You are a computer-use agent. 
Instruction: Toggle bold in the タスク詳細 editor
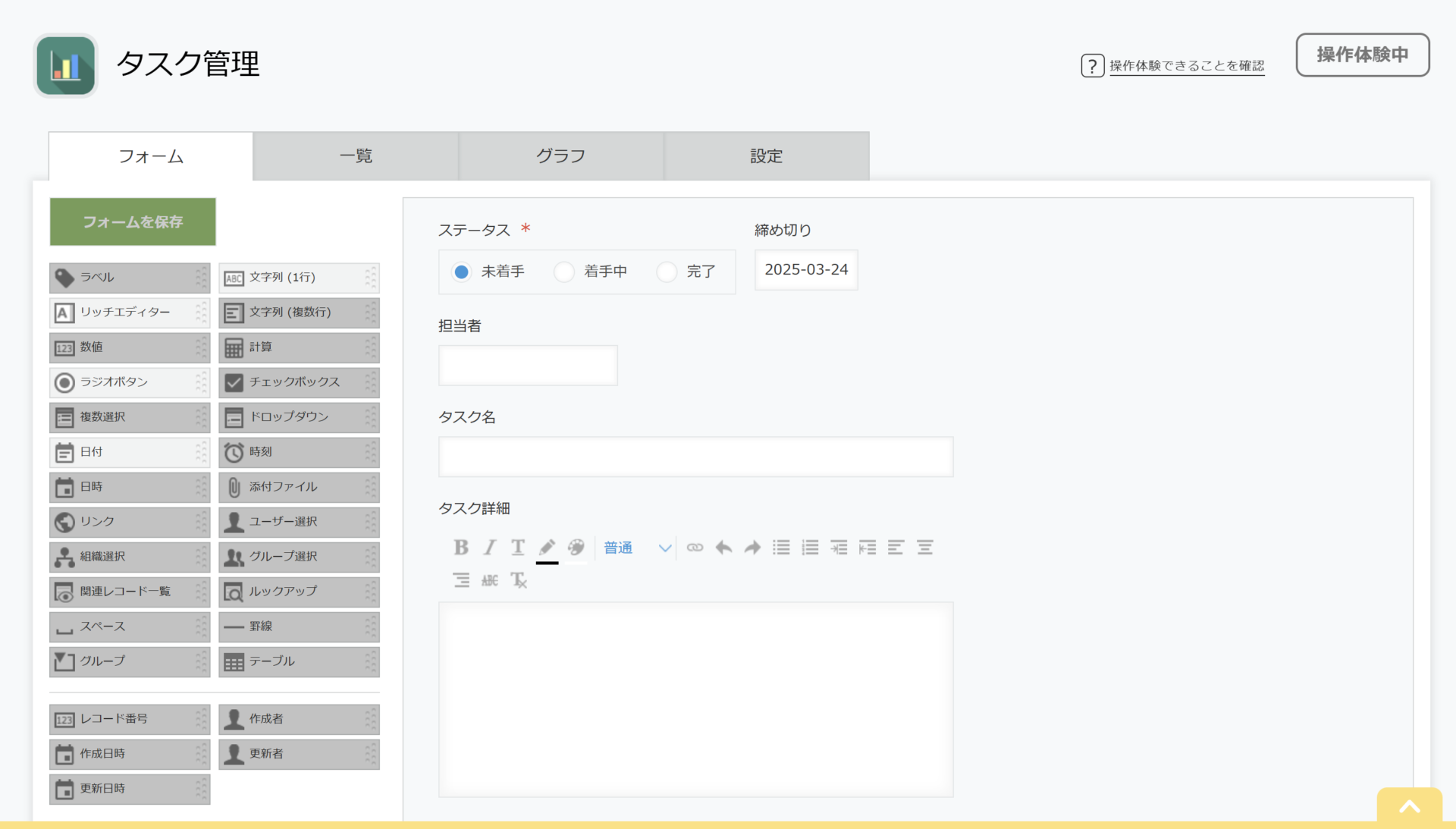(x=460, y=548)
